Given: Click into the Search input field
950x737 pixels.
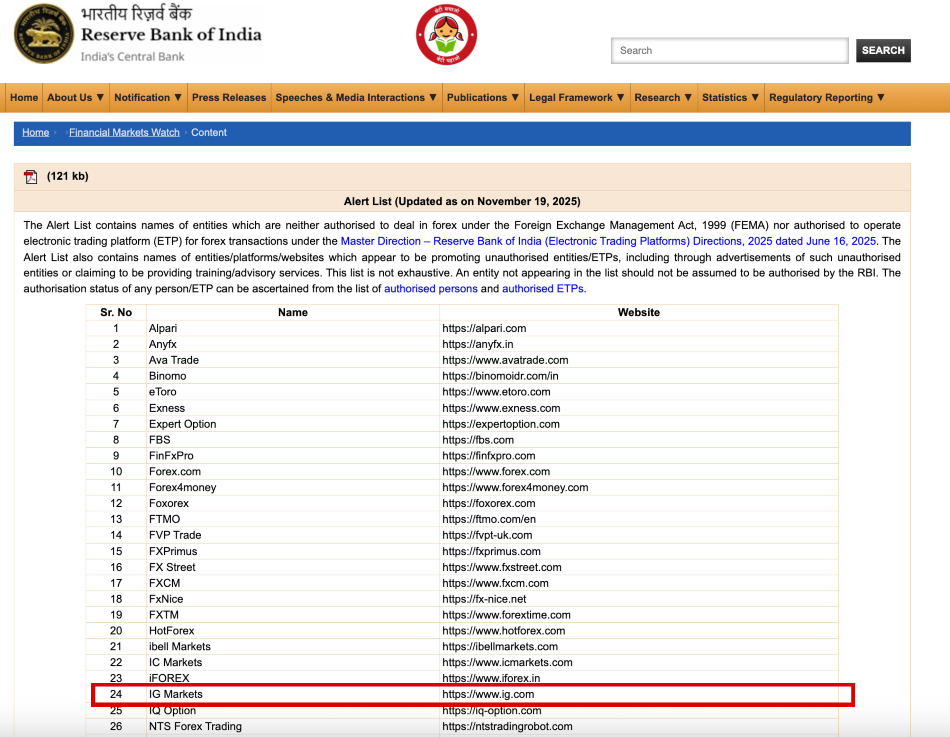Looking at the screenshot, I should coord(729,50).
